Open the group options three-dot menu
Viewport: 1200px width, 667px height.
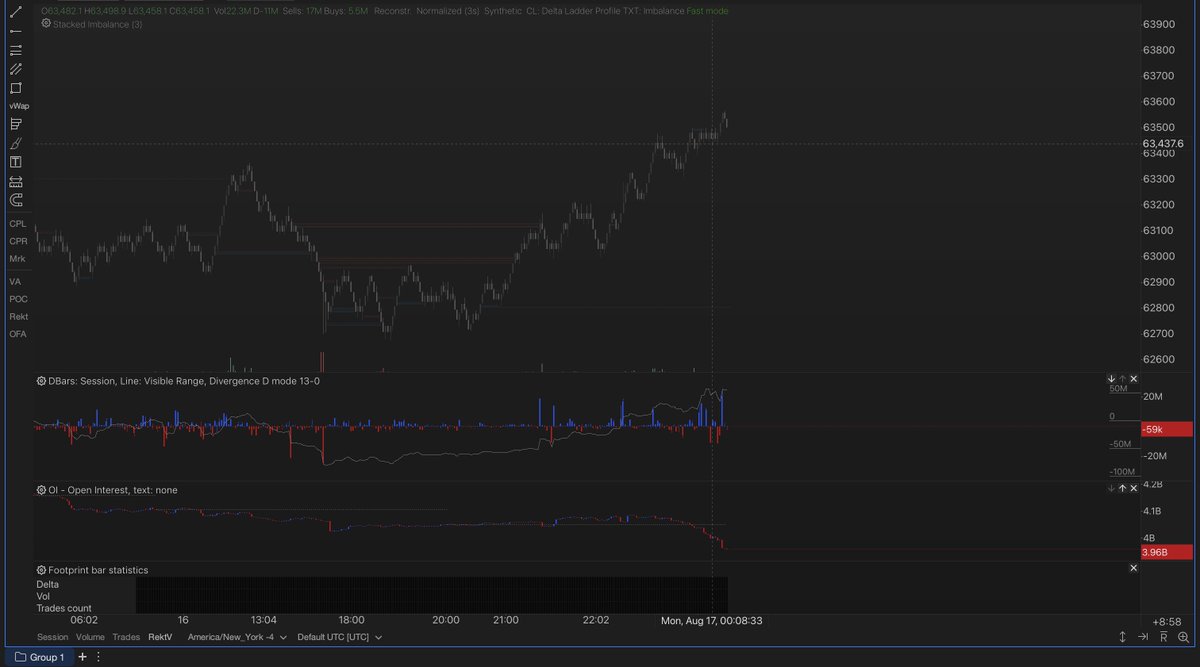pos(97,657)
